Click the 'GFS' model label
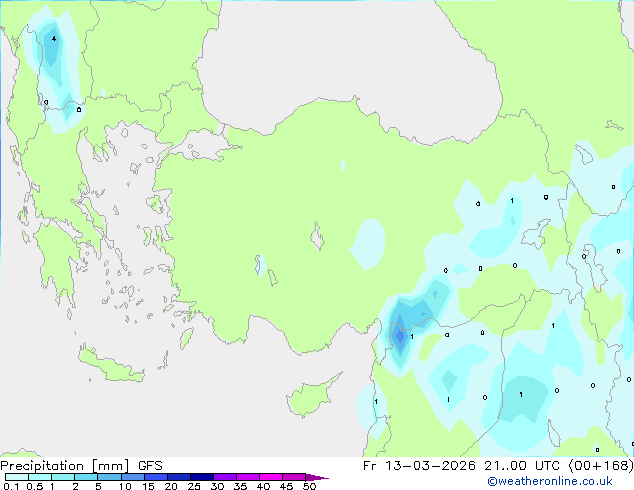The image size is (634, 490). (x=150, y=466)
